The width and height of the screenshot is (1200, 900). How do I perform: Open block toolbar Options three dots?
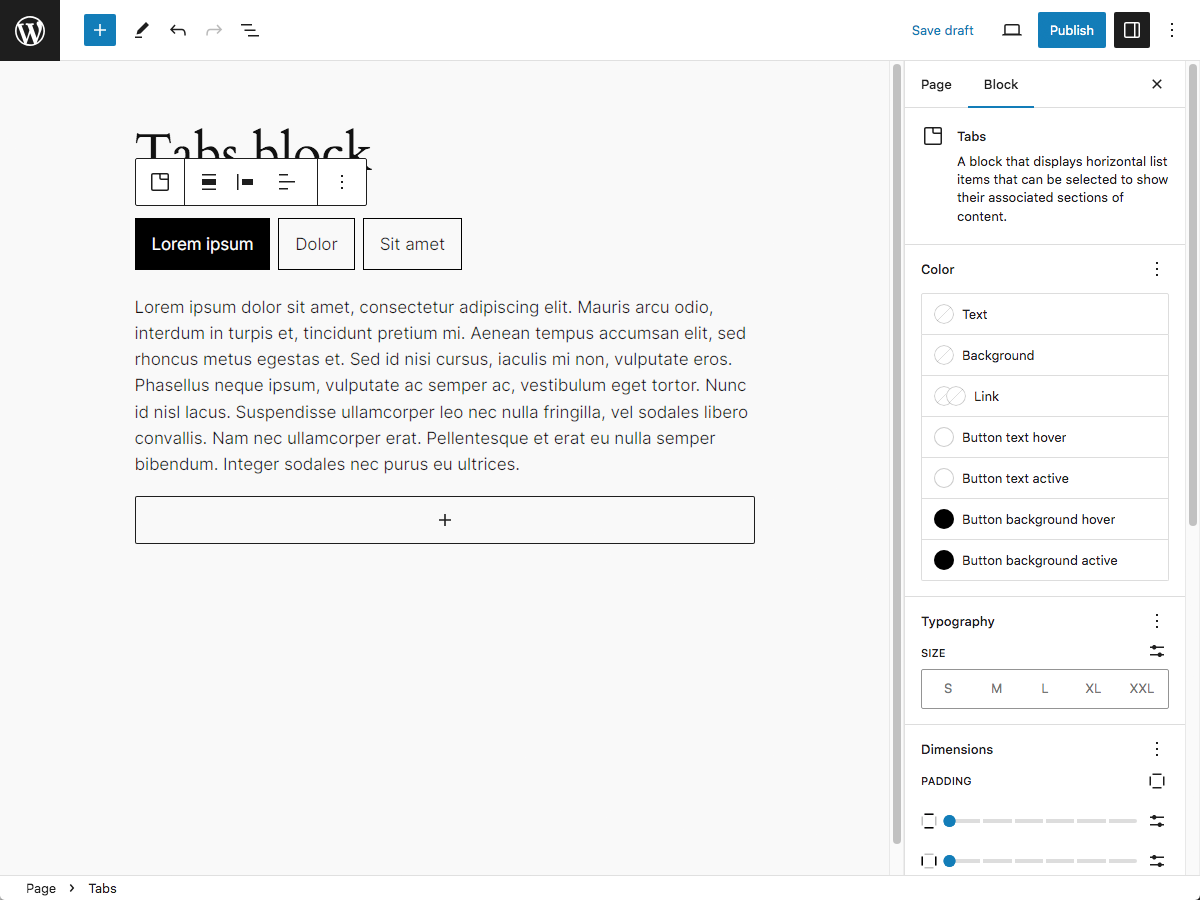pos(342,182)
